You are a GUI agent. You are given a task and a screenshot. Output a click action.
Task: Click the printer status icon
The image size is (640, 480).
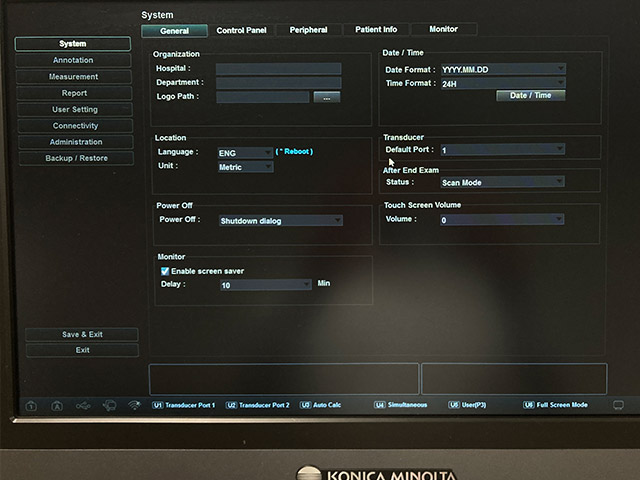(108, 405)
